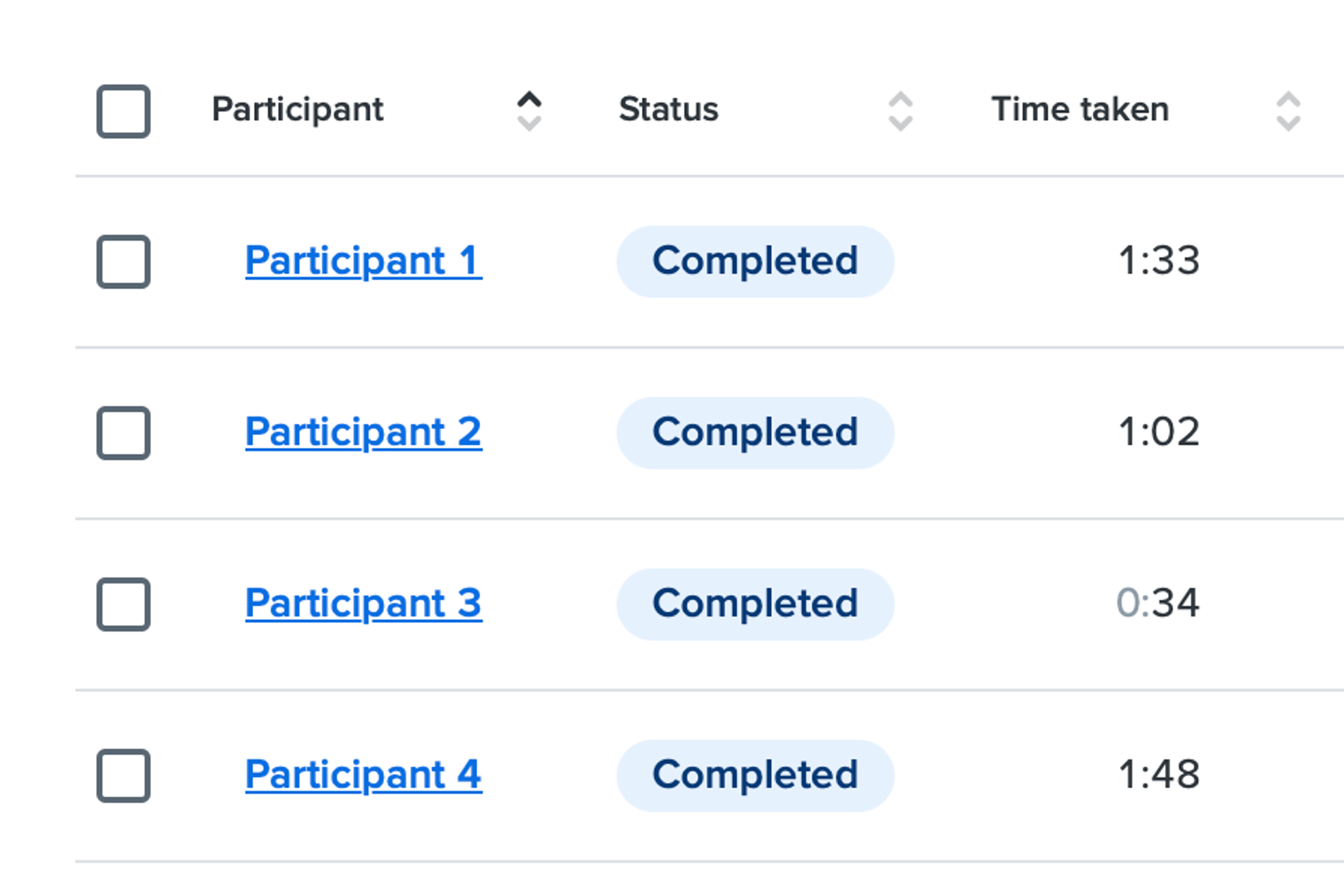Click the Time taken sort arrows

[x=1288, y=111]
